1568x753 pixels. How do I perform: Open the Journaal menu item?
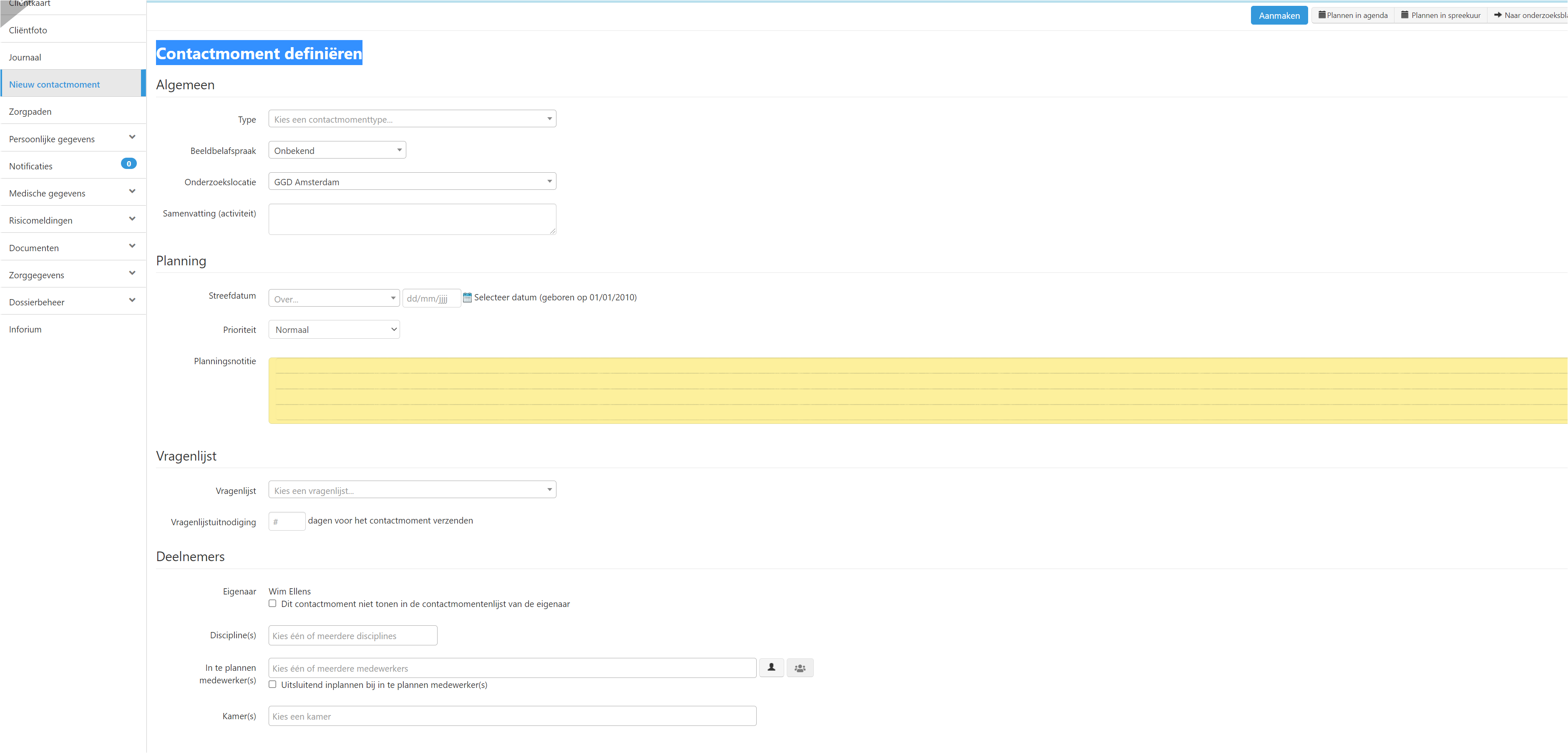25,57
